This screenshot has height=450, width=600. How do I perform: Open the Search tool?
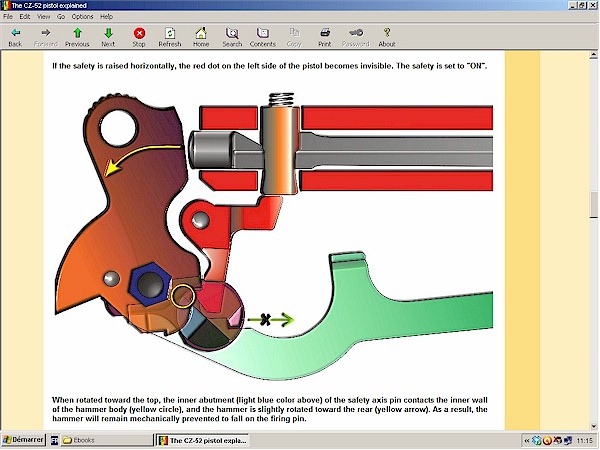(232, 37)
